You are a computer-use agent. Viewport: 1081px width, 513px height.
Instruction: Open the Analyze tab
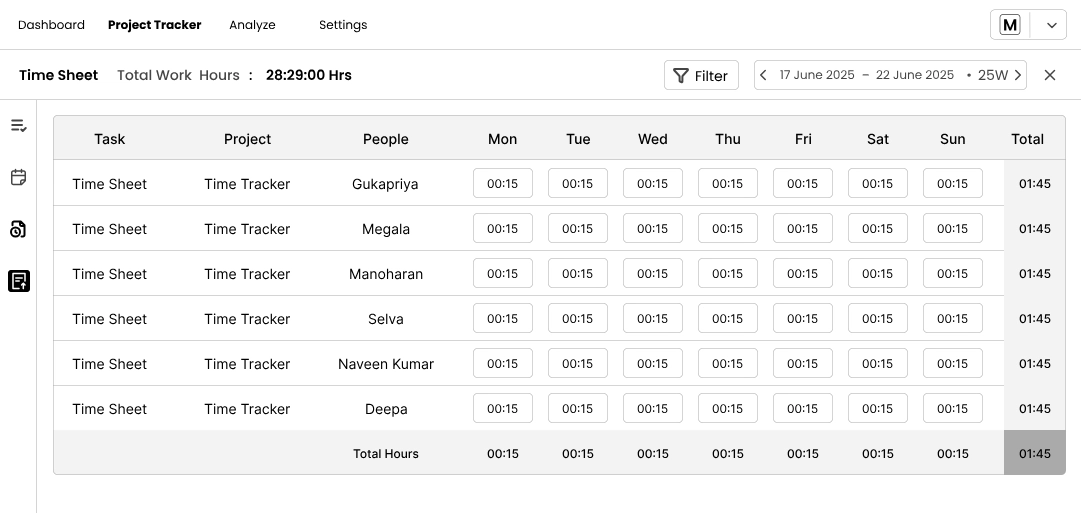252,25
